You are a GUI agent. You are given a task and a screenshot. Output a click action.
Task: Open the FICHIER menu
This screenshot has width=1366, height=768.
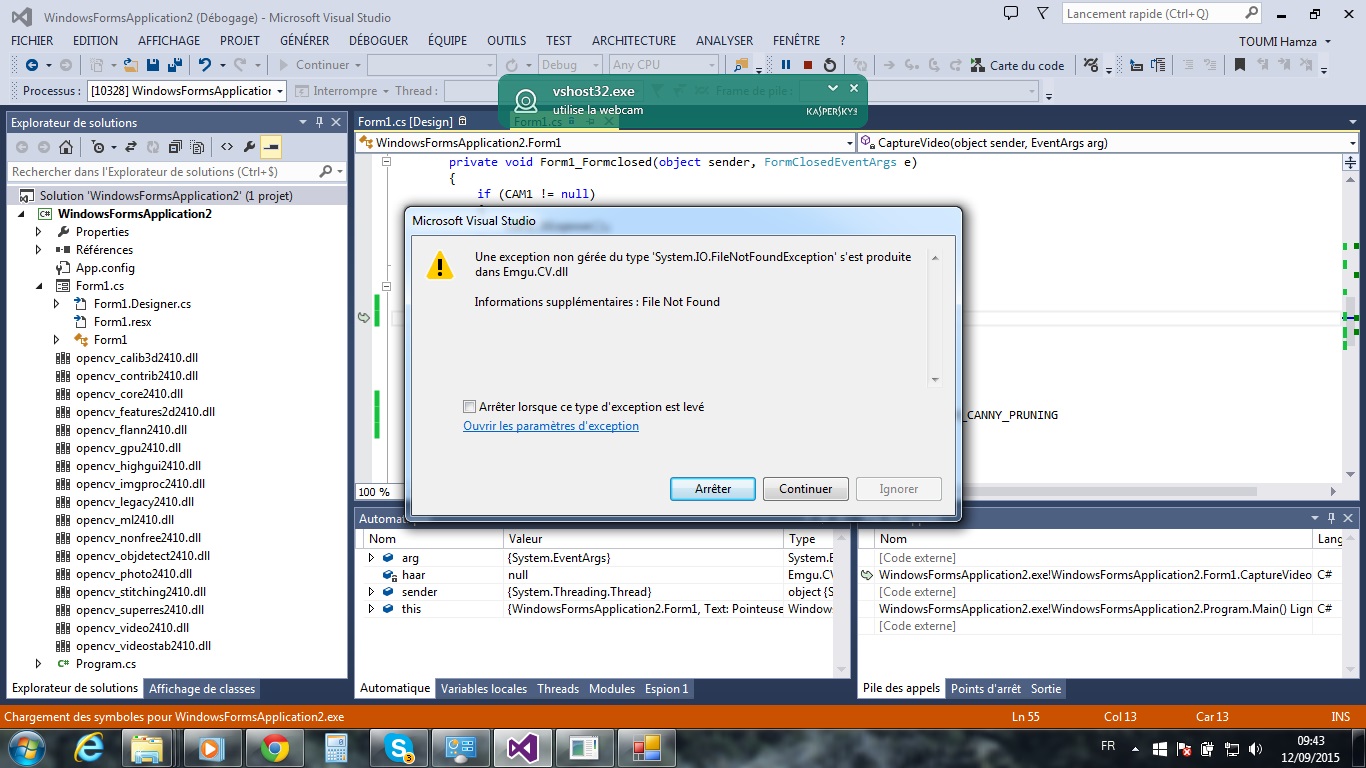coord(32,41)
